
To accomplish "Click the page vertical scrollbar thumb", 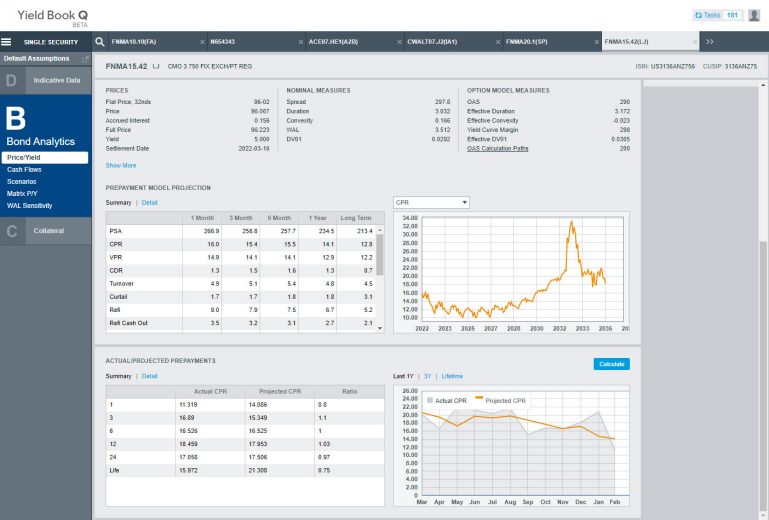I will click(763, 374).
